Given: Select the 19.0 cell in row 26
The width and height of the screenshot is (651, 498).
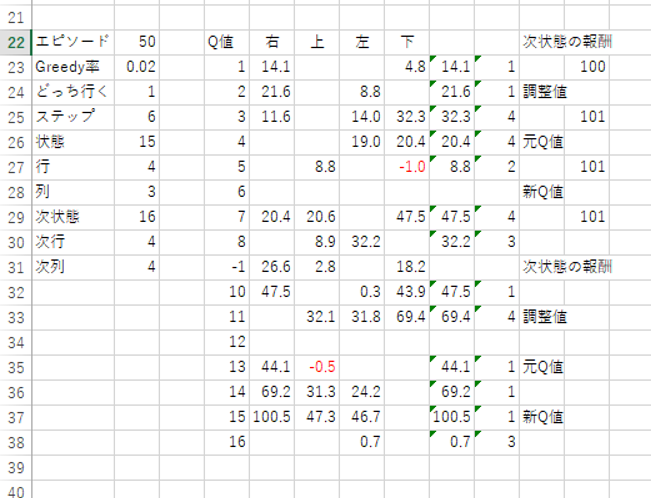Looking at the screenshot, I should coord(362,142).
